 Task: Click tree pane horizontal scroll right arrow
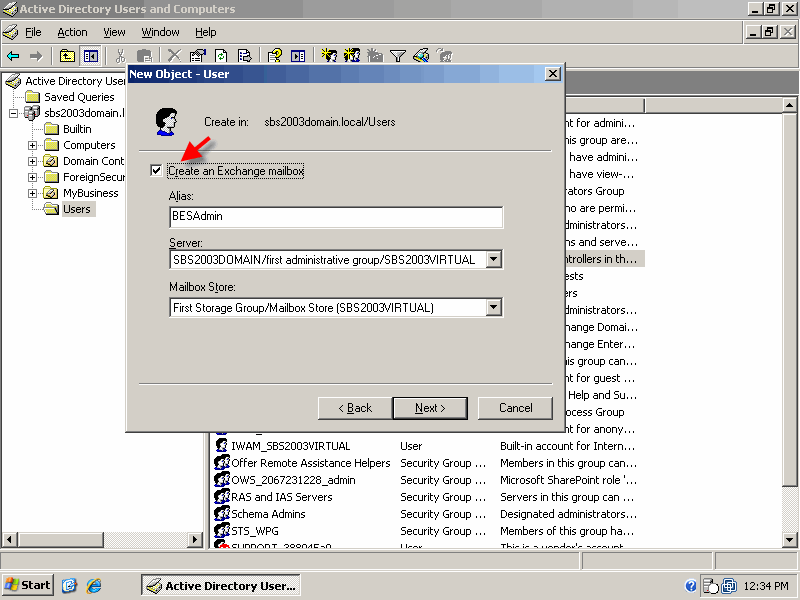[194, 539]
